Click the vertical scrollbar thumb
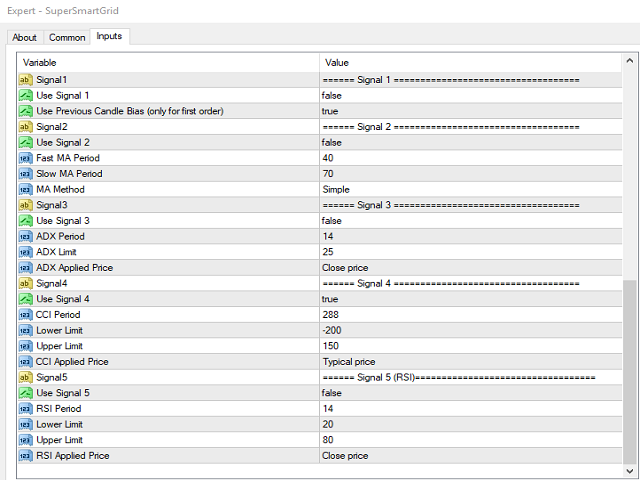640x480 pixels. [x=629, y=371]
